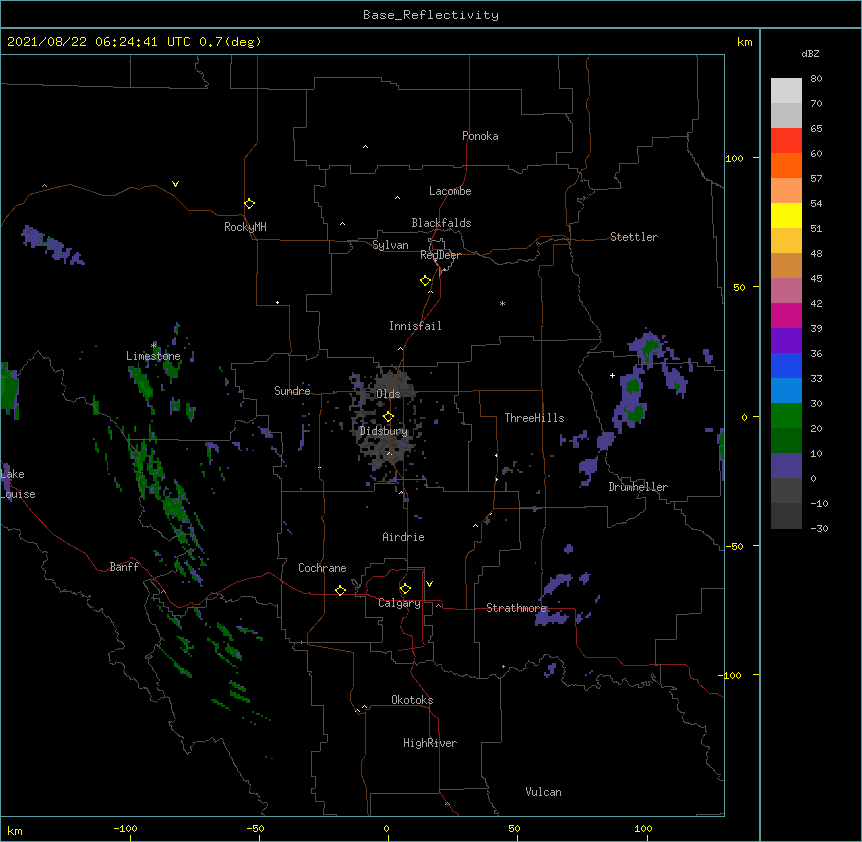Click the yellow radar marker near RockyMH
Screen dimensions: 862x842
pyautogui.click(x=250, y=204)
